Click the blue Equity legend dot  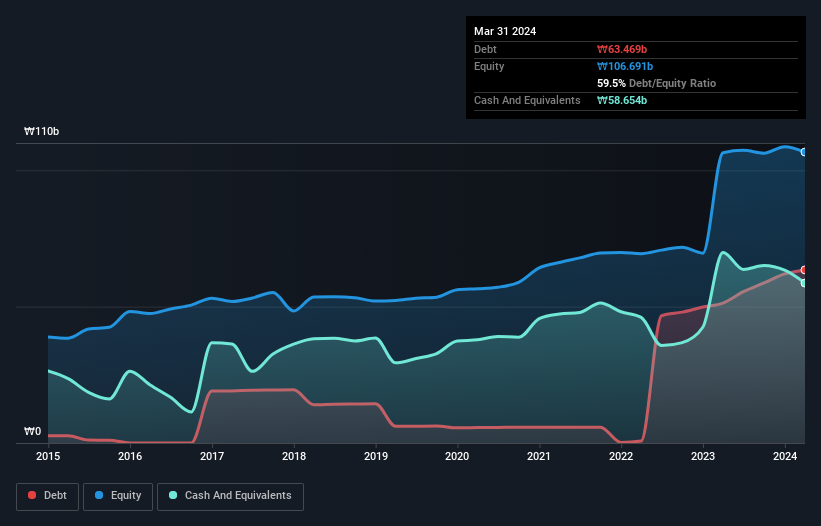tap(99, 495)
